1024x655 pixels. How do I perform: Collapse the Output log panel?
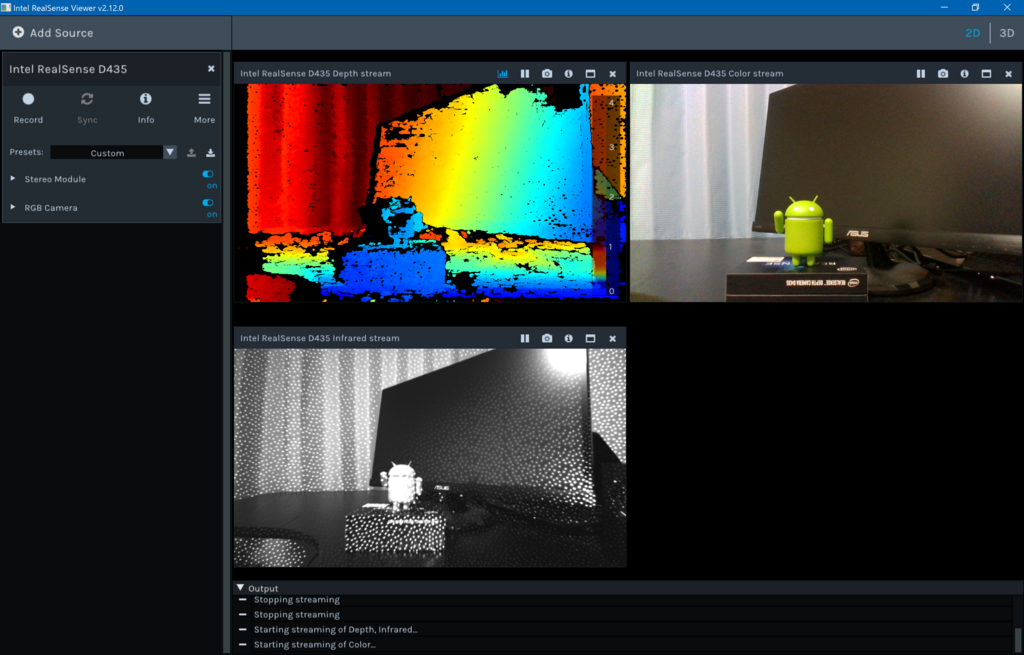240,588
